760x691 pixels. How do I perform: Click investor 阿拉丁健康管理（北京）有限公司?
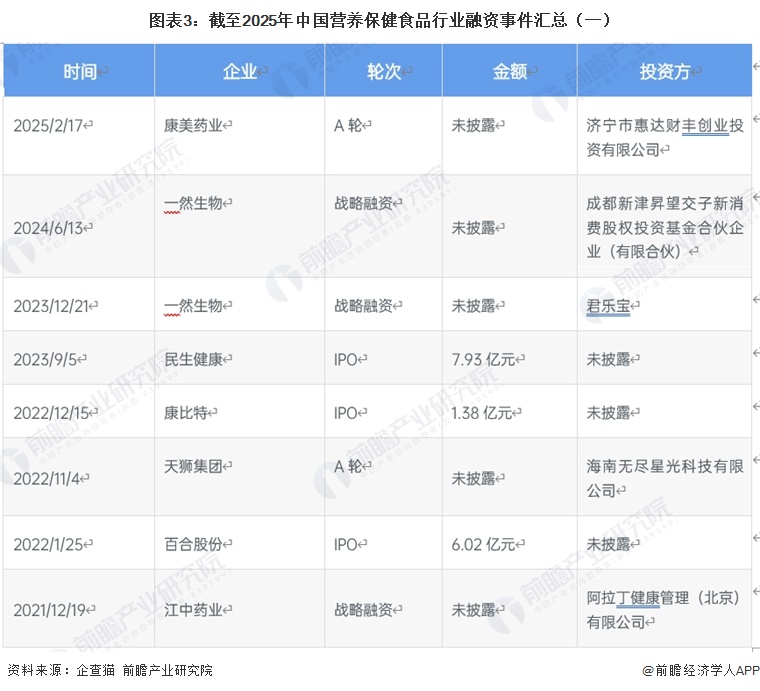tap(663, 610)
